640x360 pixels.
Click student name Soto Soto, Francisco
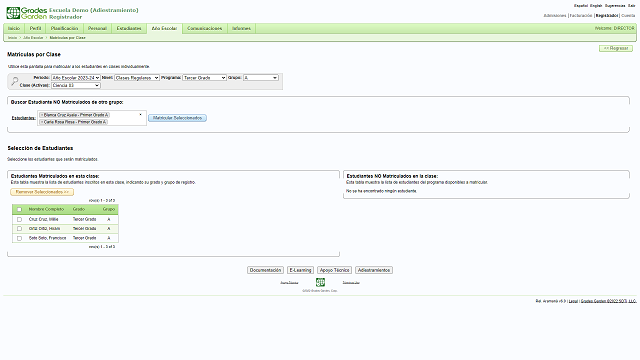pyautogui.click(x=47, y=238)
